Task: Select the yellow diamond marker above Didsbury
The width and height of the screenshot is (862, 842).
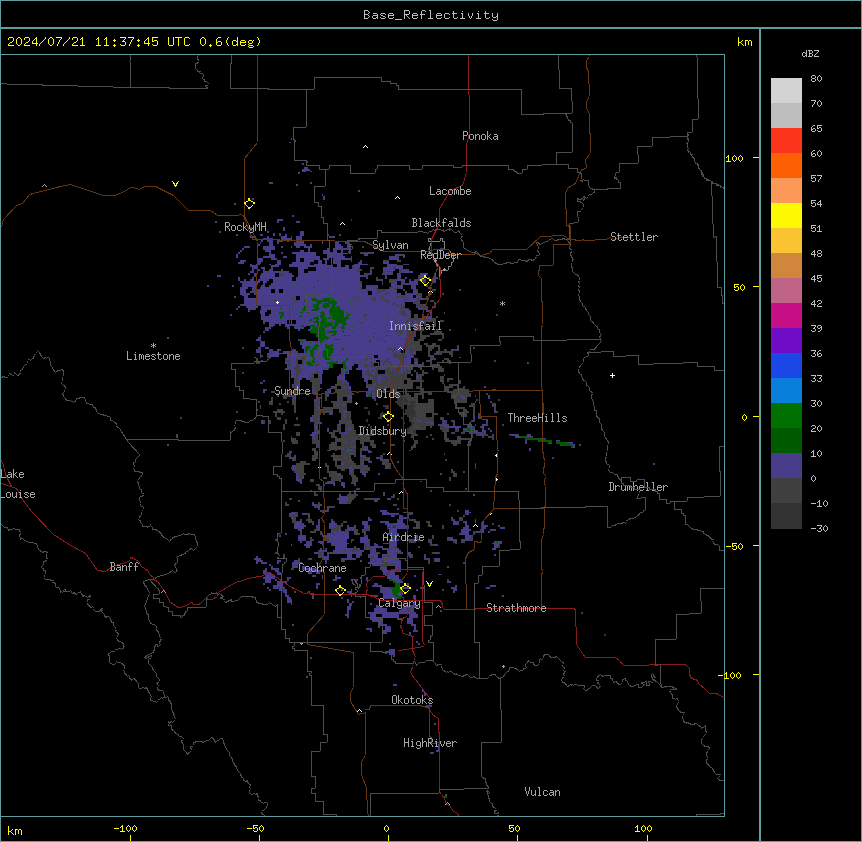Action: pos(388,417)
